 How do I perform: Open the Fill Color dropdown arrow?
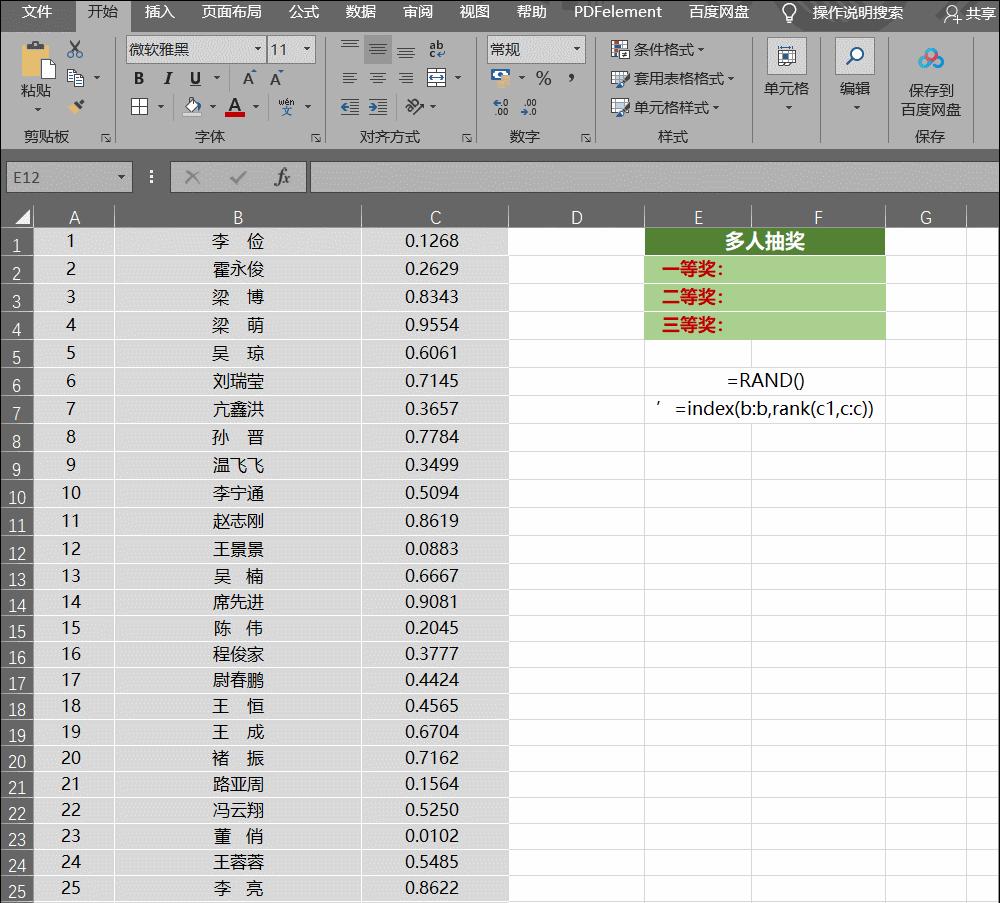pyautogui.click(x=214, y=105)
